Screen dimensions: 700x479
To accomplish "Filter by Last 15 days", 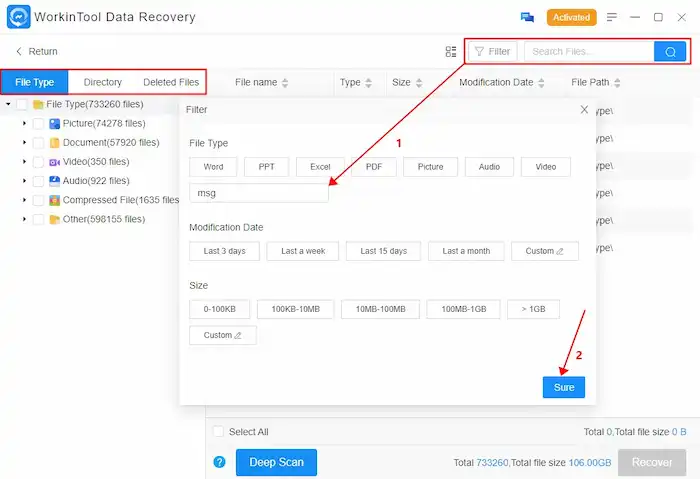I will click(383, 251).
